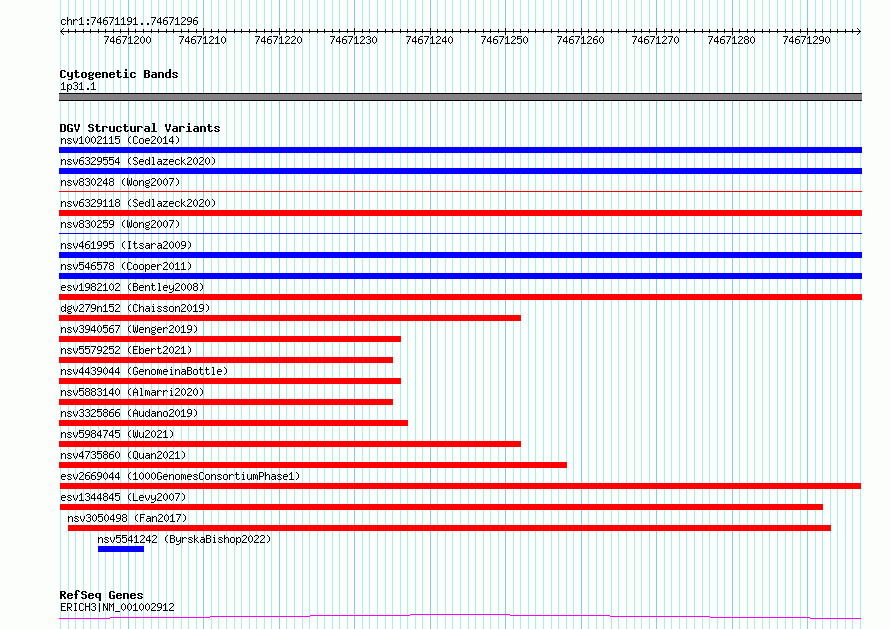Select nsv3325866 (Audano2019) variant label
The width and height of the screenshot is (890, 629).
pyautogui.click(x=129, y=413)
